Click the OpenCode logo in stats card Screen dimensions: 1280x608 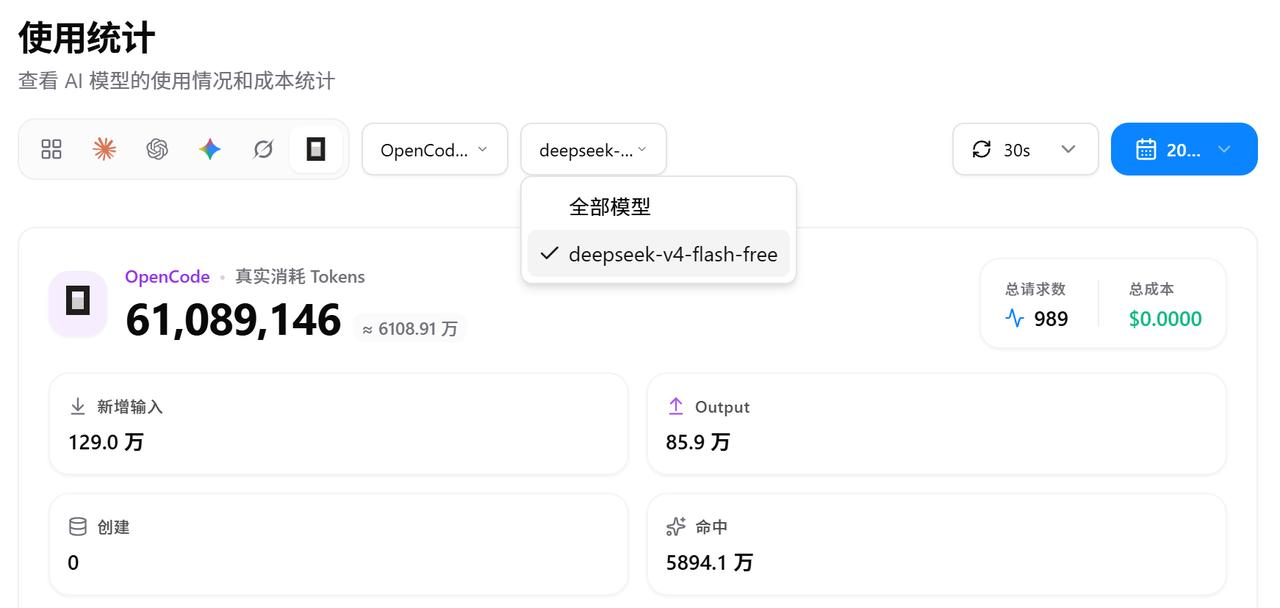[x=78, y=300]
